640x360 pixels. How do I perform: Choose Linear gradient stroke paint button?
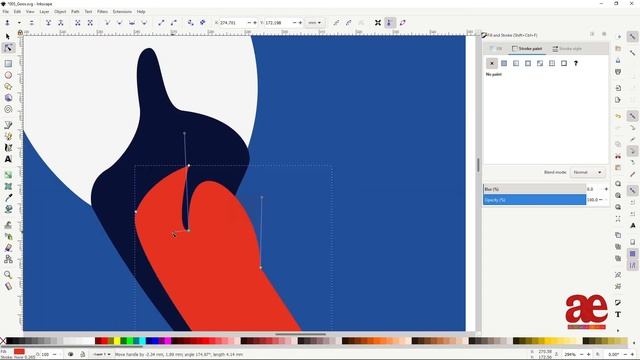pos(516,63)
